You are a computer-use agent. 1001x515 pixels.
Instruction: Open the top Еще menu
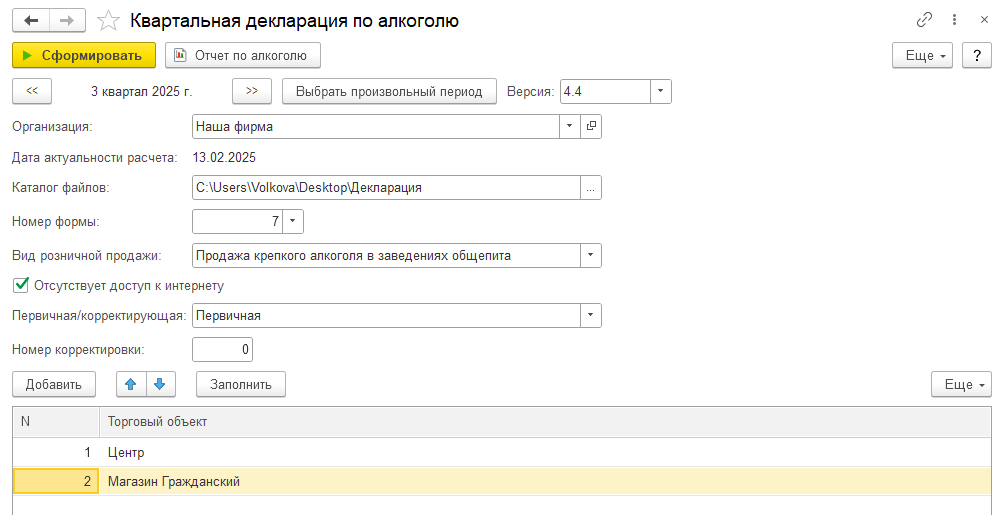point(921,56)
